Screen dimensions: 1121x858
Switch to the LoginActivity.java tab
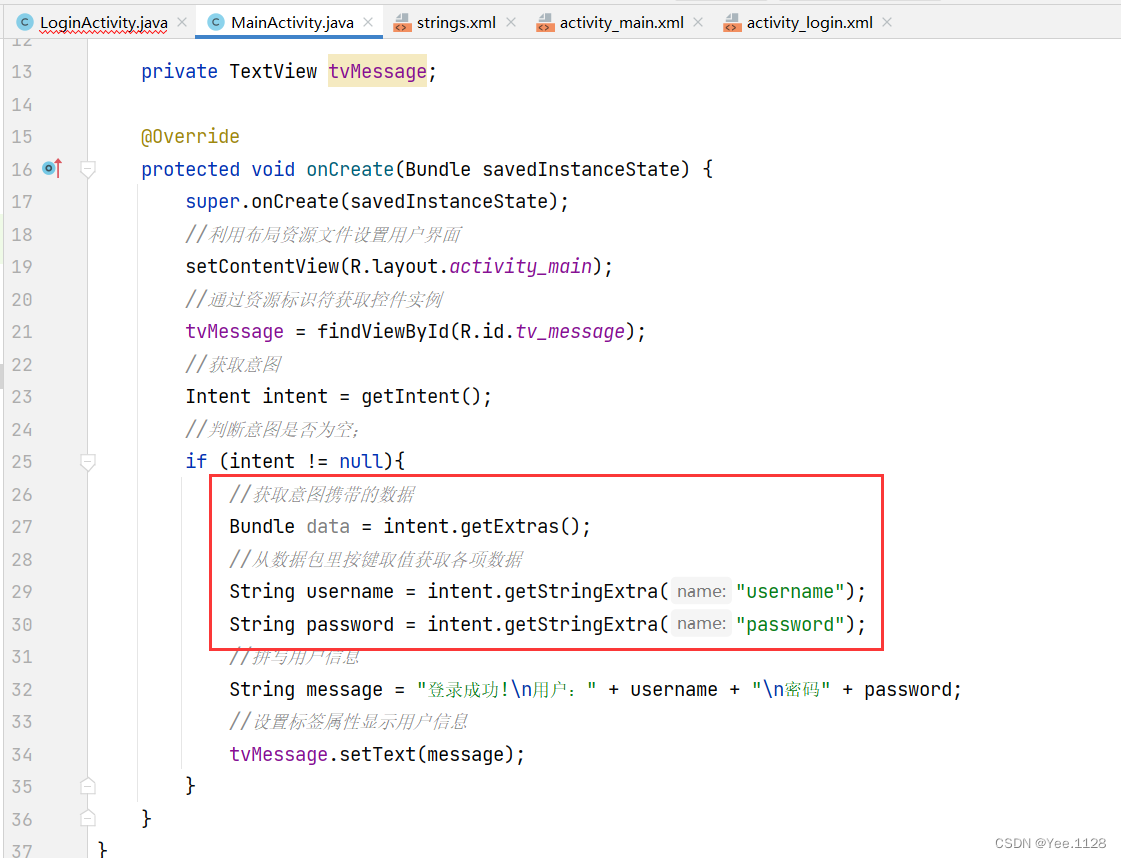[103, 22]
